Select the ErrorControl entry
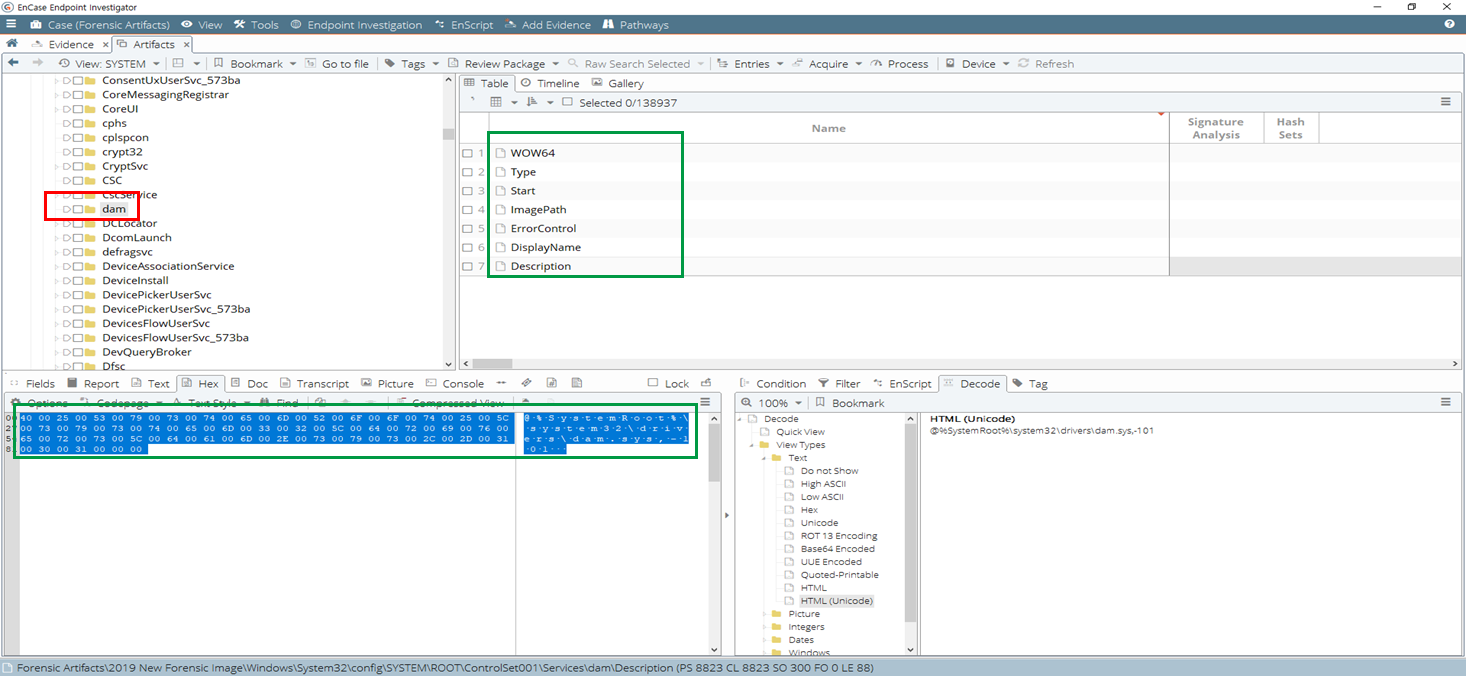 click(543, 228)
